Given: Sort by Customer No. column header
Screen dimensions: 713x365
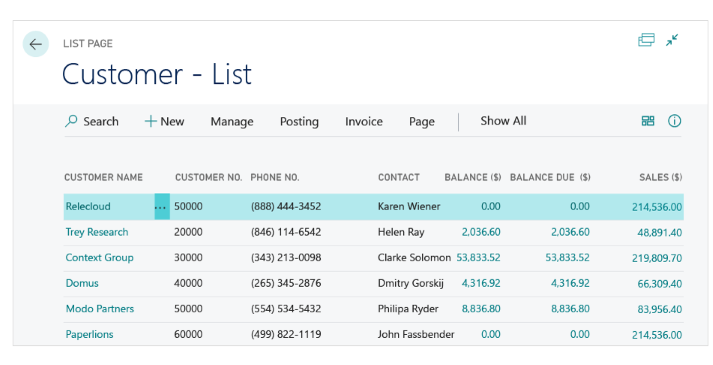Looking at the screenshot, I should 209,177.
